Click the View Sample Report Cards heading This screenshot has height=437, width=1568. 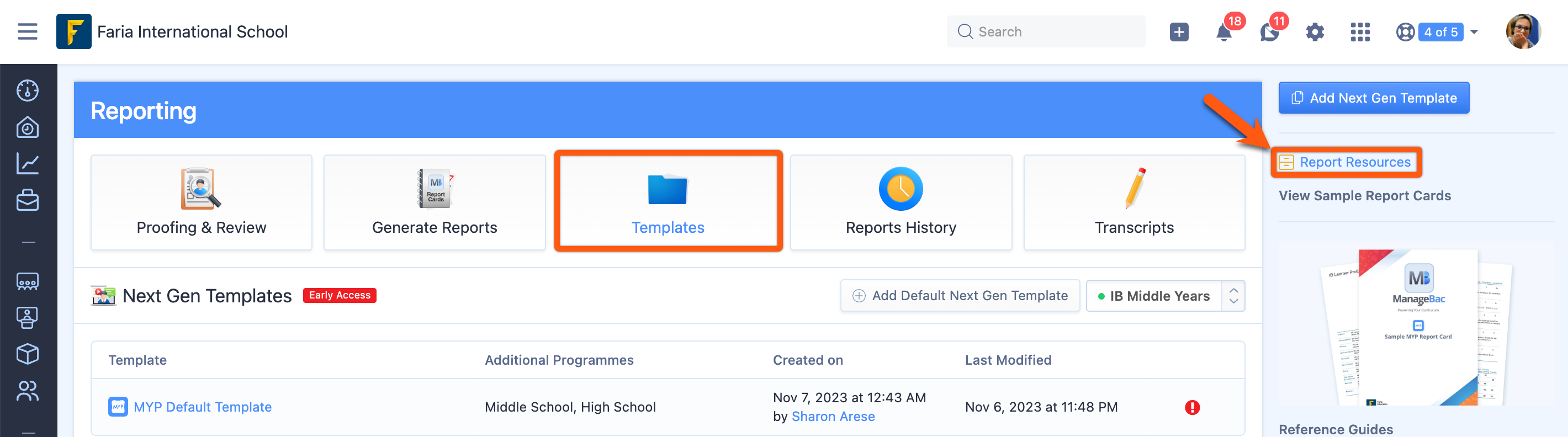click(x=1365, y=195)
